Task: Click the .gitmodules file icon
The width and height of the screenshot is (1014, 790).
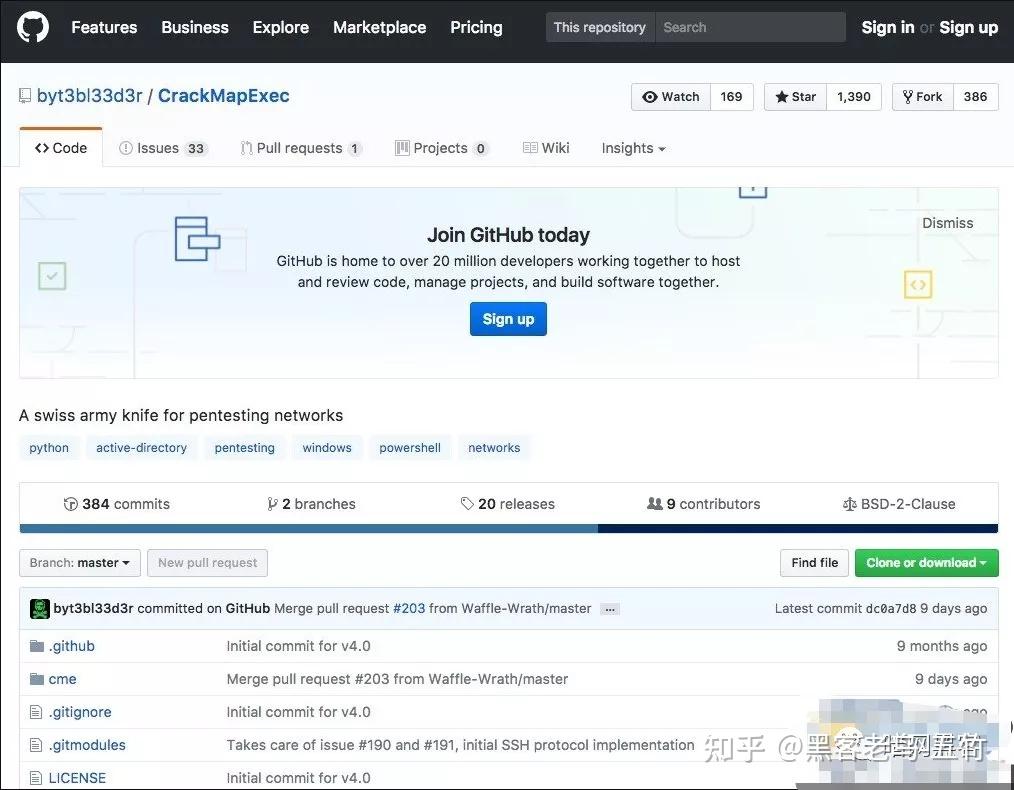Action: [x=36, y=745]
